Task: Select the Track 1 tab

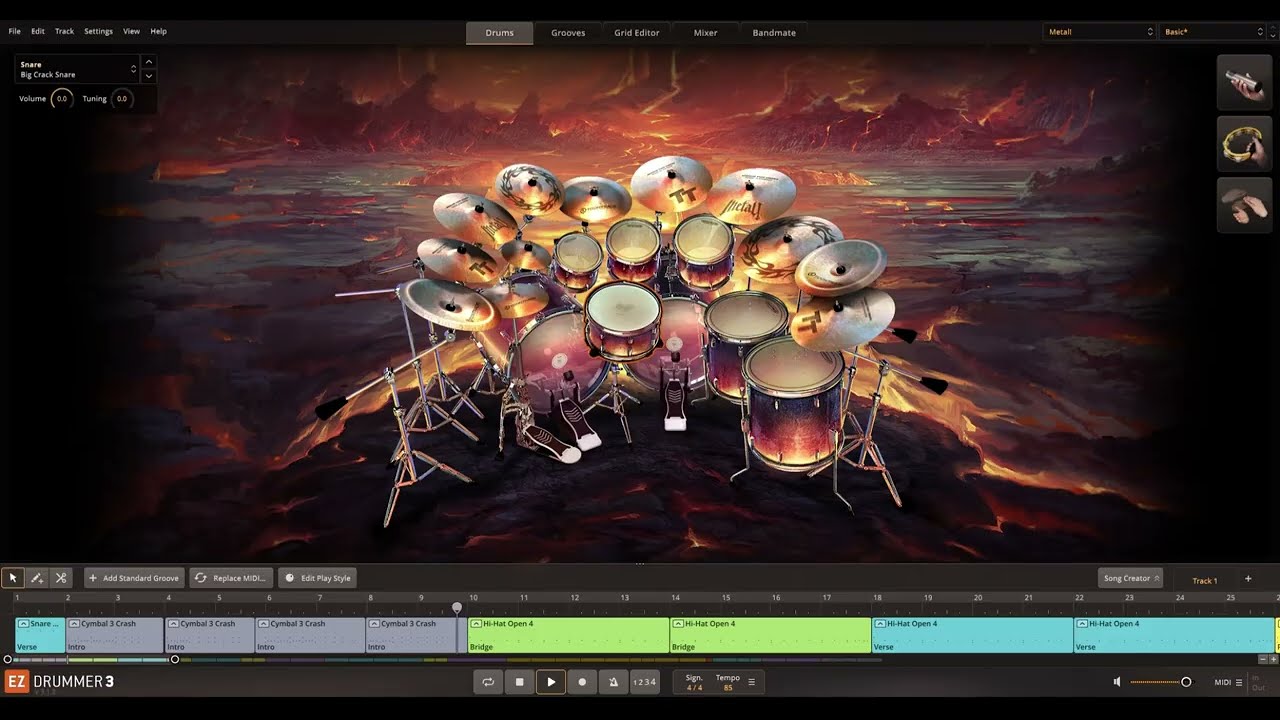Action: tap(1204, 580)
